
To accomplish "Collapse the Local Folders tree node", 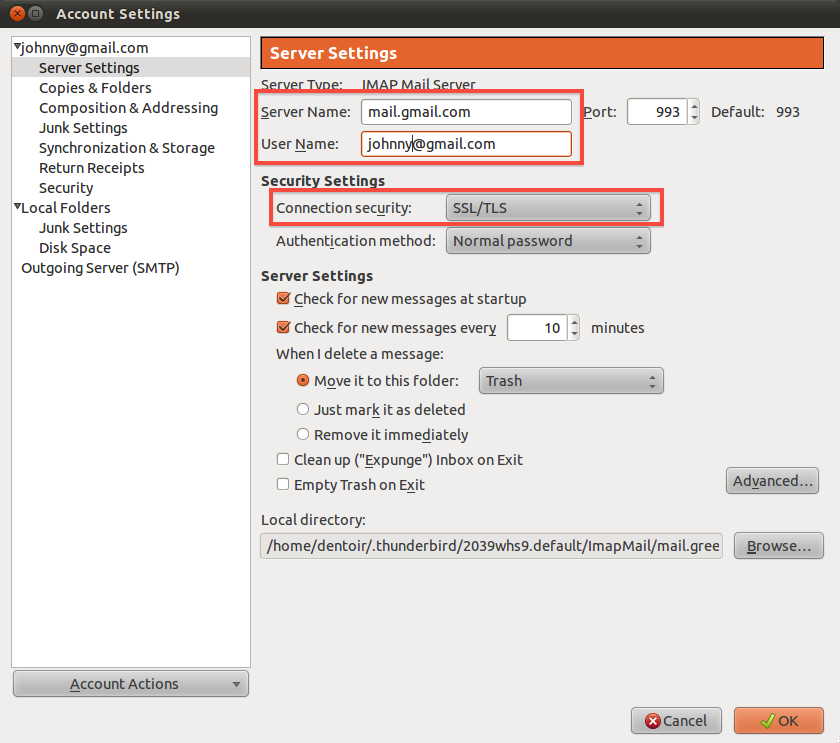I will tap(17, 208).
